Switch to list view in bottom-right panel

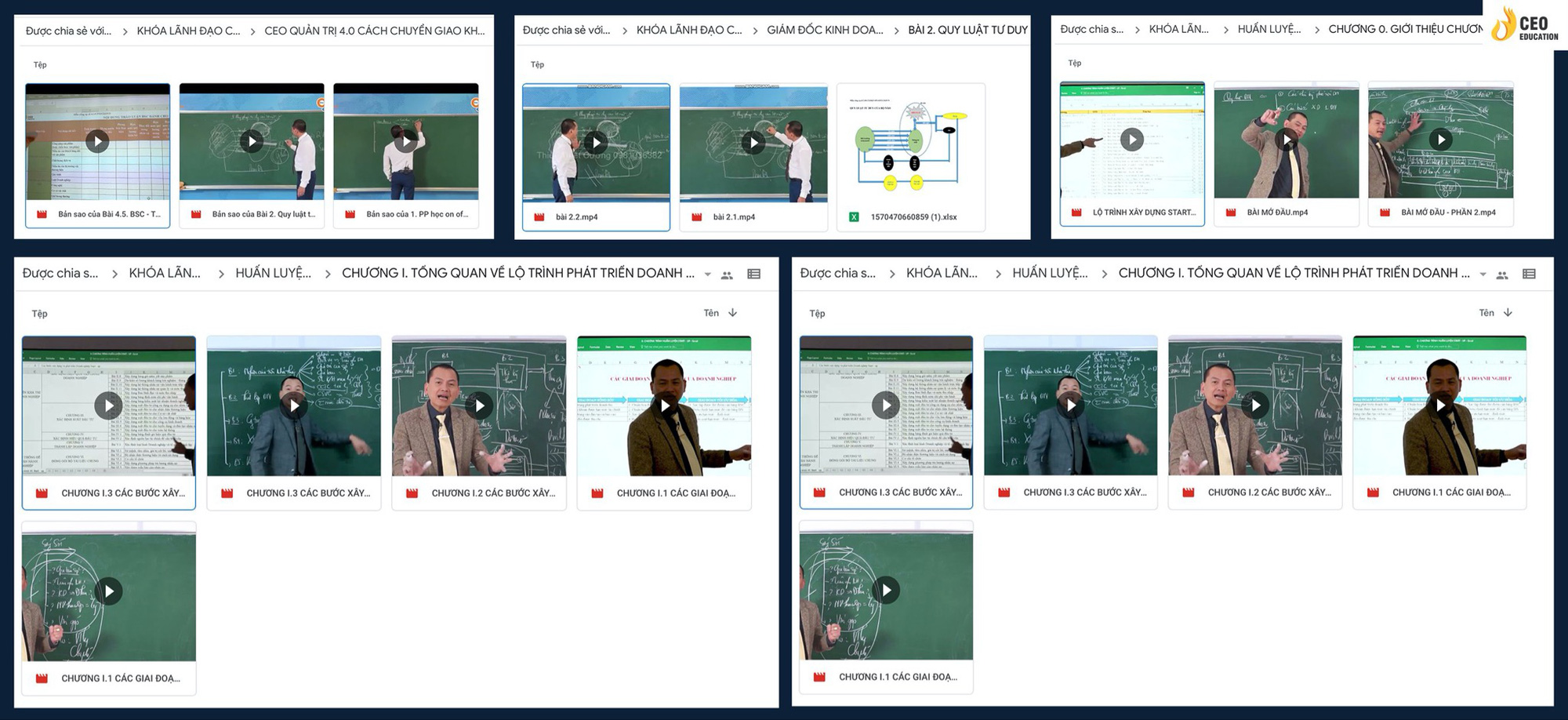(x=1529, y=275)
